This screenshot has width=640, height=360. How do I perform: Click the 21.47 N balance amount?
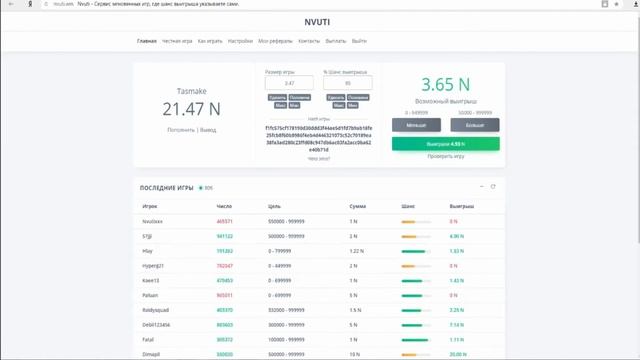191,109
